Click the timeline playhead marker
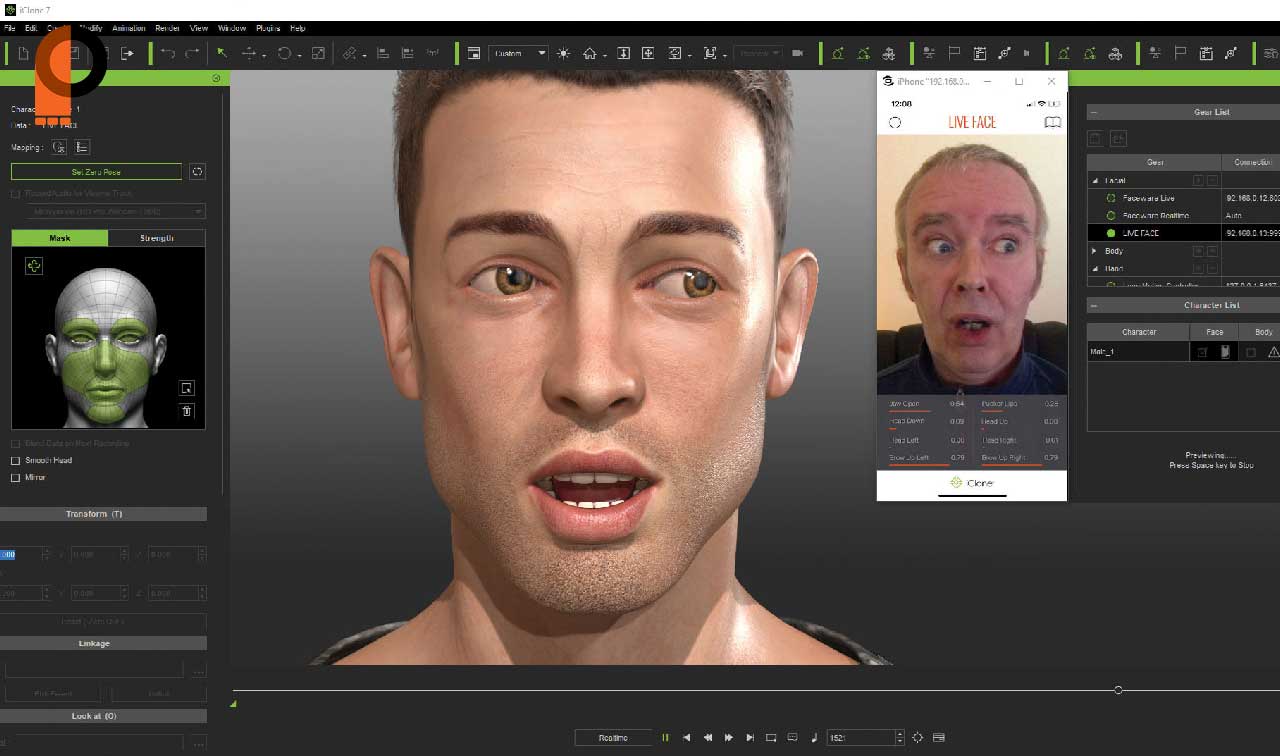The height and width of the screenshot is (756, 1280). point(1118,690)
